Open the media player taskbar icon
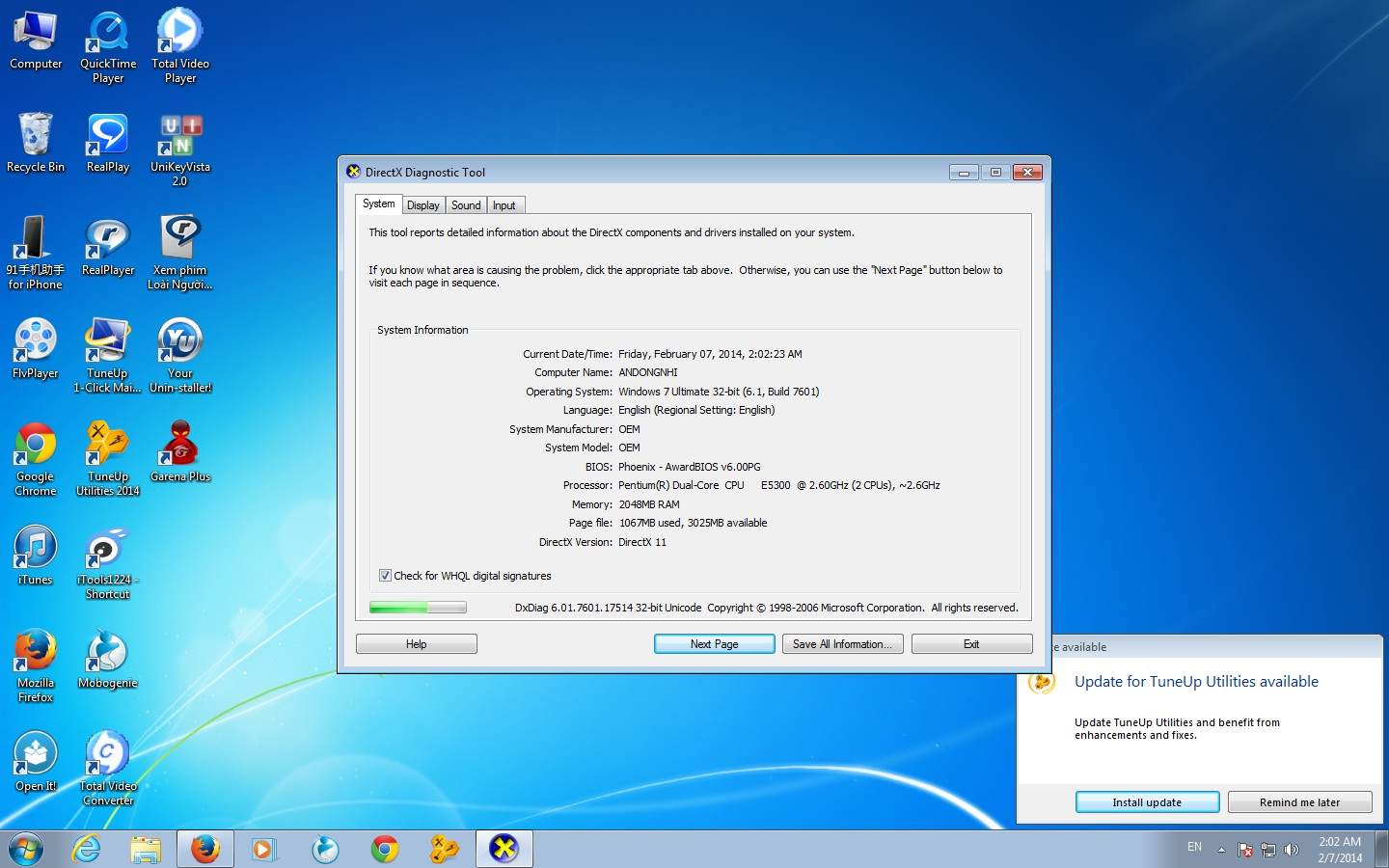 [x=263, y=849]
